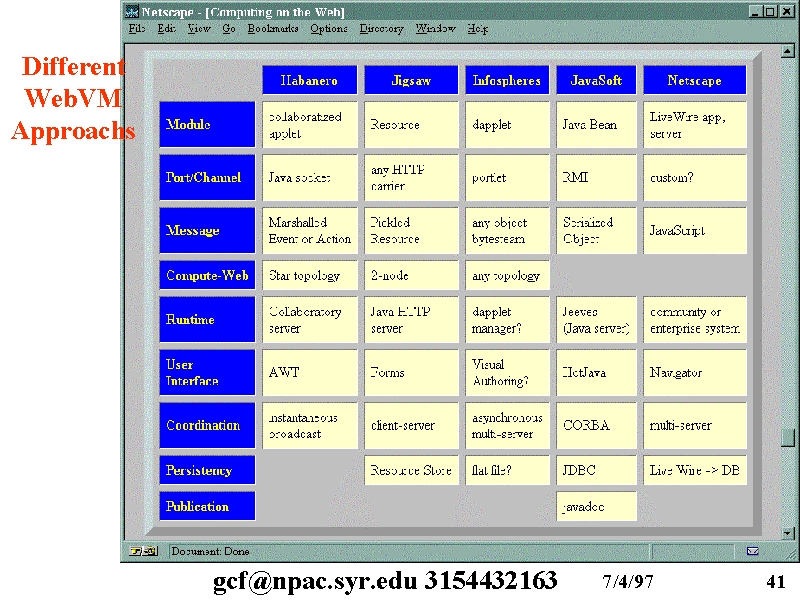
Task: Click the "community or enterprise system" cell
Action: (x=695, y=319)
